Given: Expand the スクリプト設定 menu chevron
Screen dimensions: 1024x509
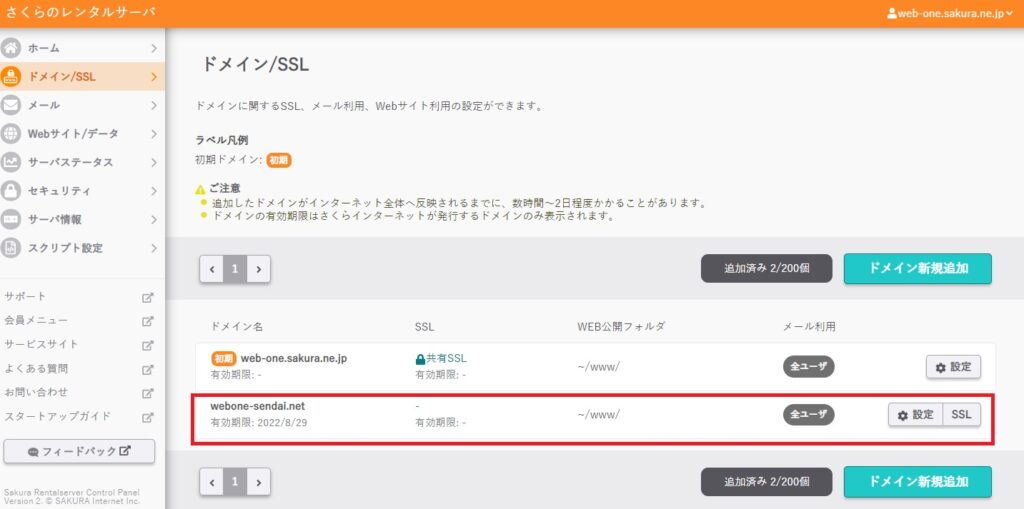Looking at the screenshot, I should [x=153, y=248].
